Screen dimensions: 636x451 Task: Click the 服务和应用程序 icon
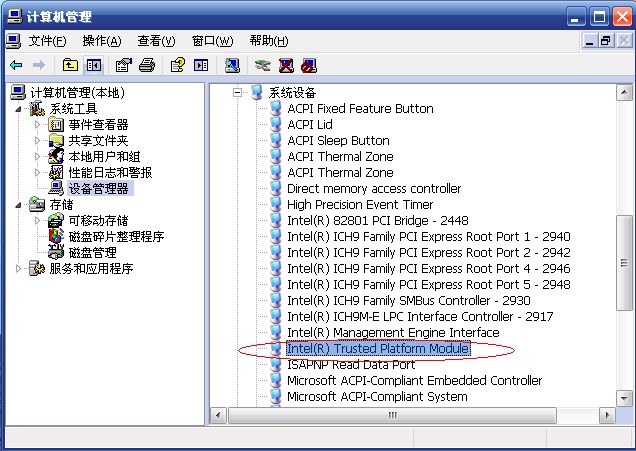pyautogui.click(x=37, y=268)
